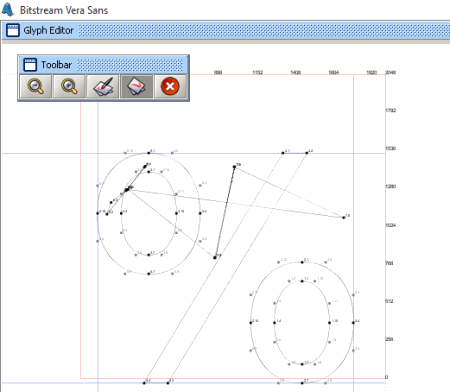The image size is (450, 392).
Task: Open the Toolbar window system icon
Action: (30, 65)
